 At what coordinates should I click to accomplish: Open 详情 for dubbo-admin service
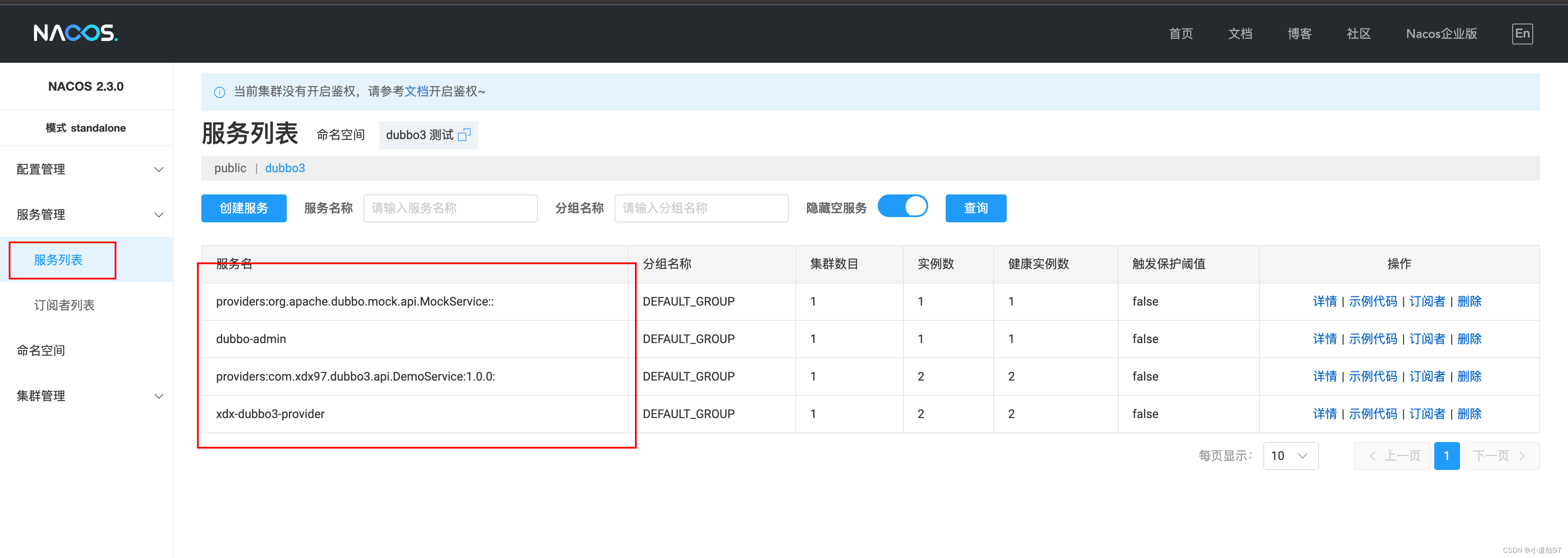tap(1324, 339)
